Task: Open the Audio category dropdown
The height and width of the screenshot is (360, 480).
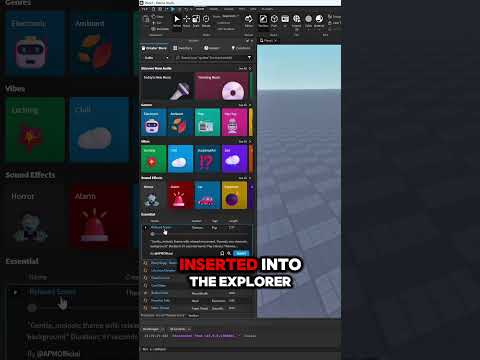Action: [156, 58]
